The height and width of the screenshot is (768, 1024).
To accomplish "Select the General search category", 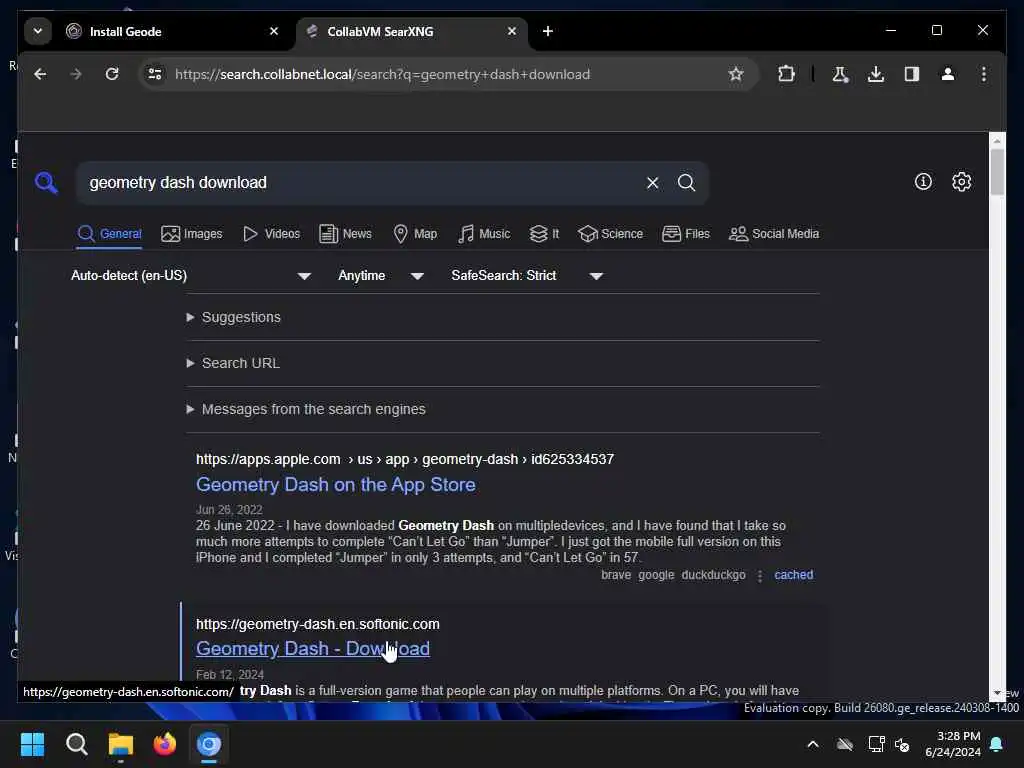I will pos(109,234).
